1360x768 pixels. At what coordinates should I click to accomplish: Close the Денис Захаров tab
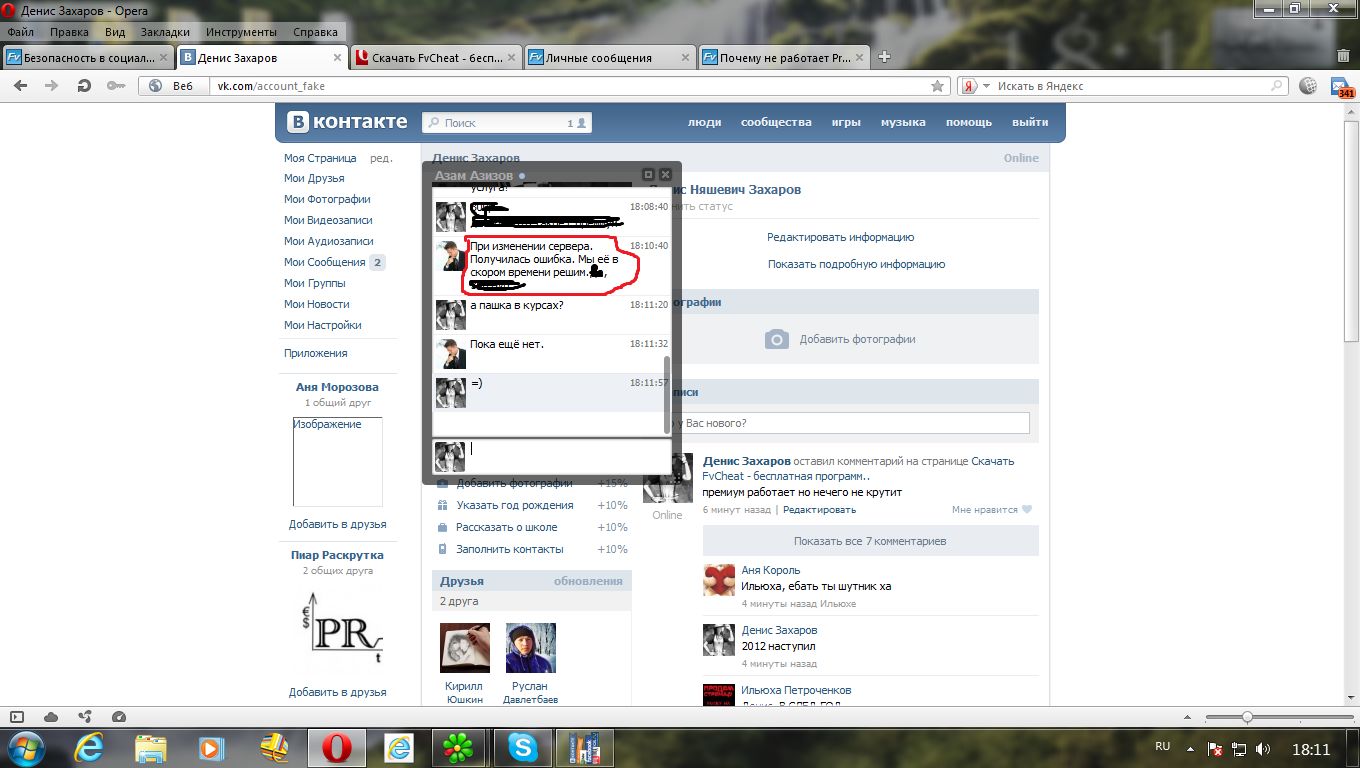337,58
